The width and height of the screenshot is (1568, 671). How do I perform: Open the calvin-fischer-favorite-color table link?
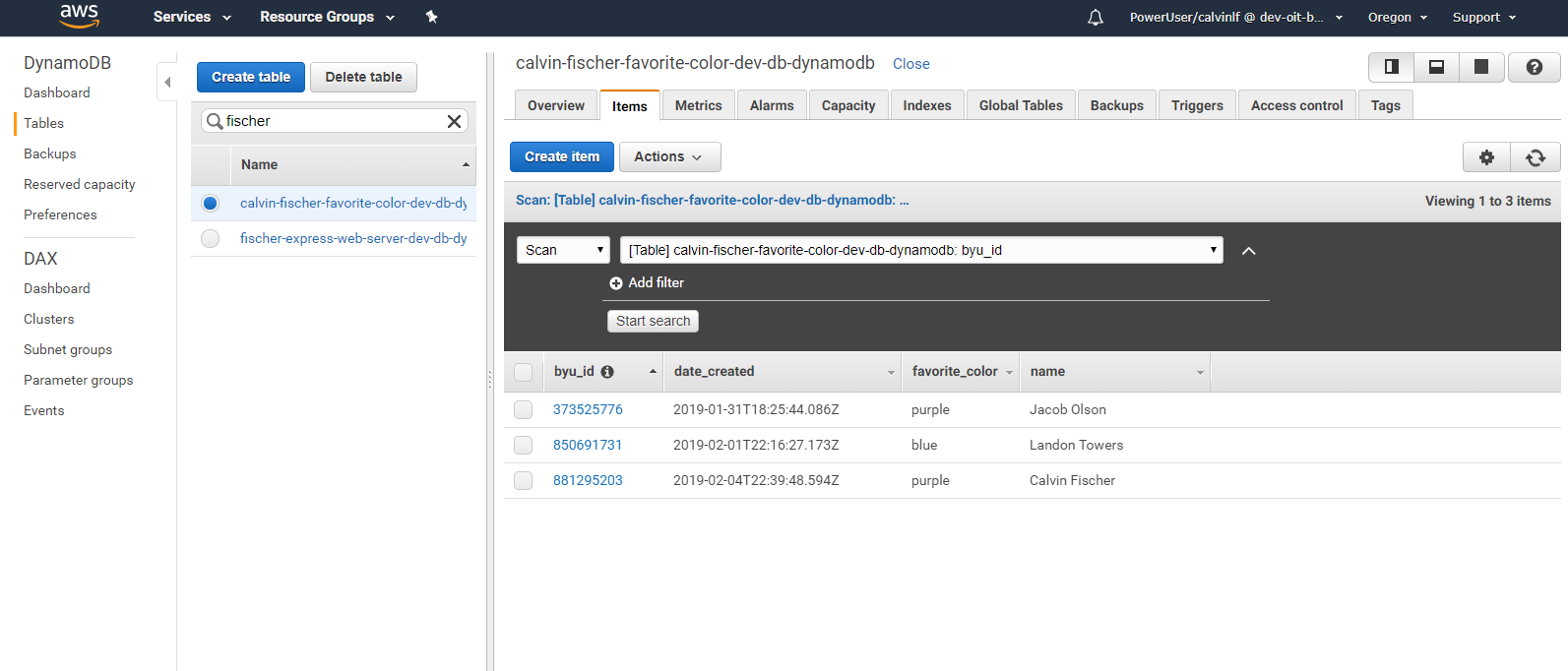(353, 203)
